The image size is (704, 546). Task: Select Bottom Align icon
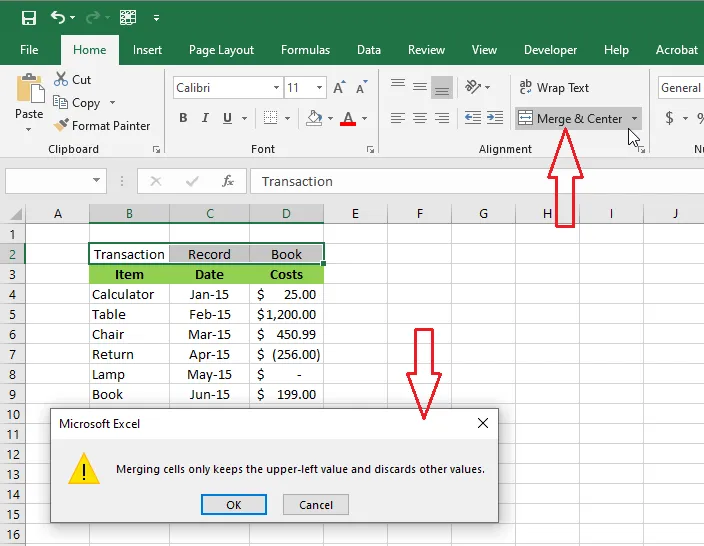click(x=442, y=87)
